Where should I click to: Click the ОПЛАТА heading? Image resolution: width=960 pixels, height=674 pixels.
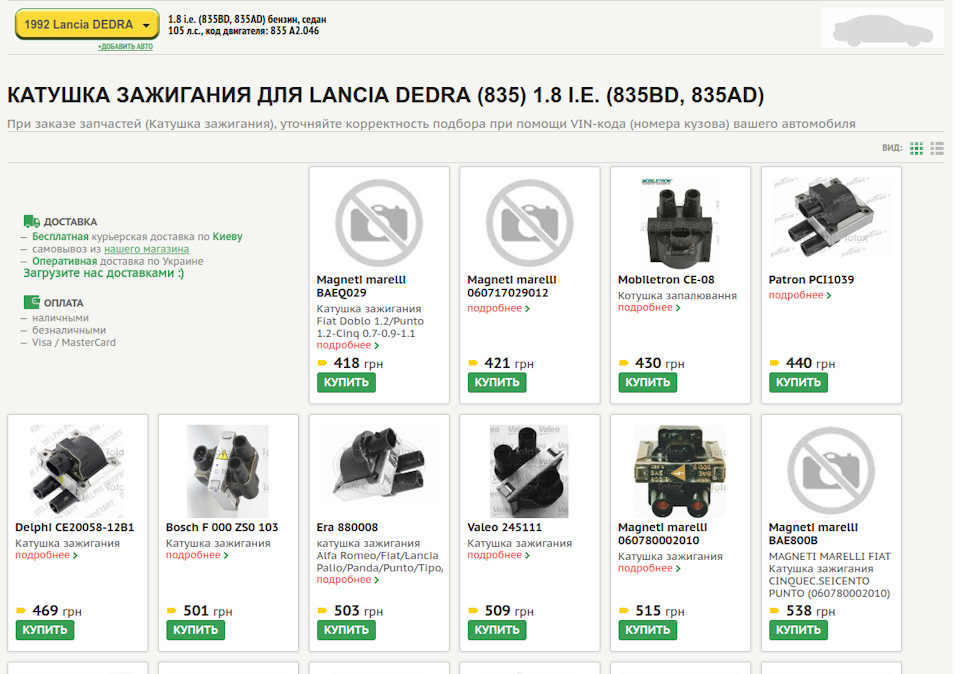point(64,303)
